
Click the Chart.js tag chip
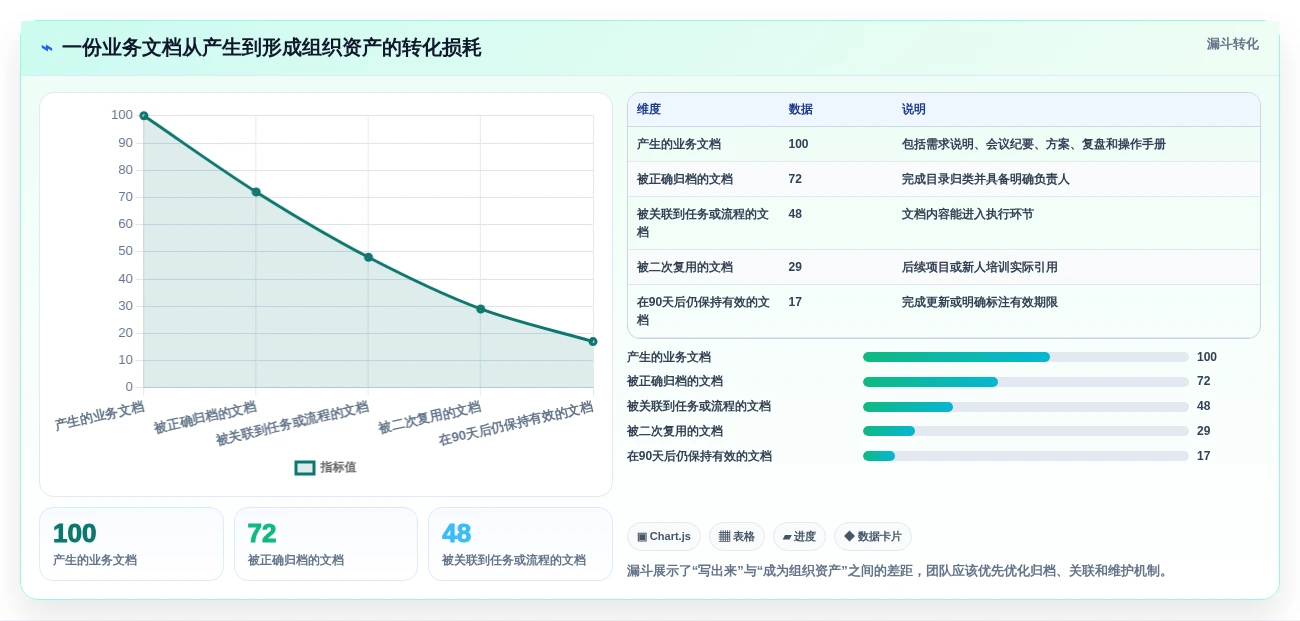pos(664,536)
